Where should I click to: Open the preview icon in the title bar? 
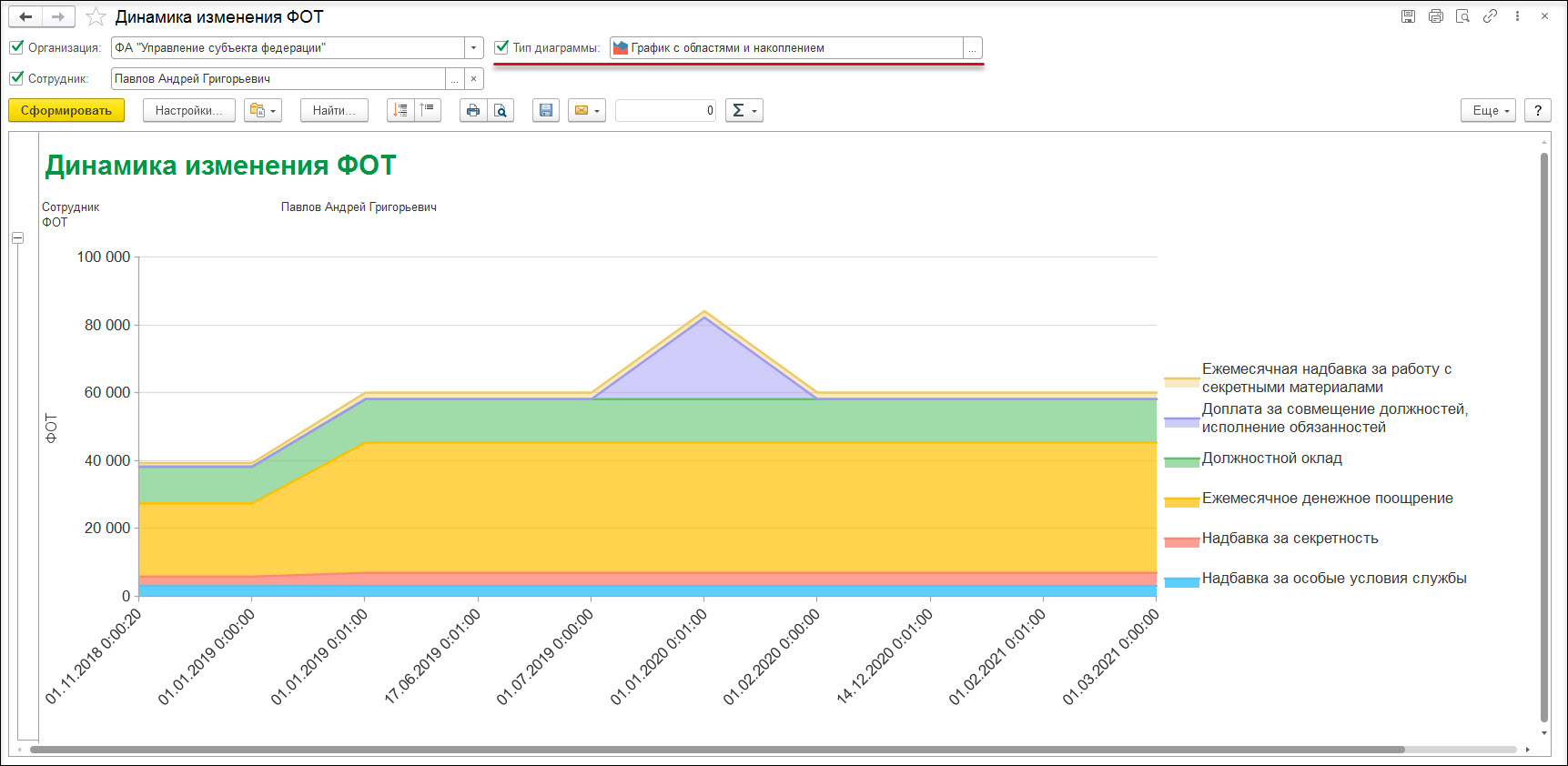click(1463, 16)
